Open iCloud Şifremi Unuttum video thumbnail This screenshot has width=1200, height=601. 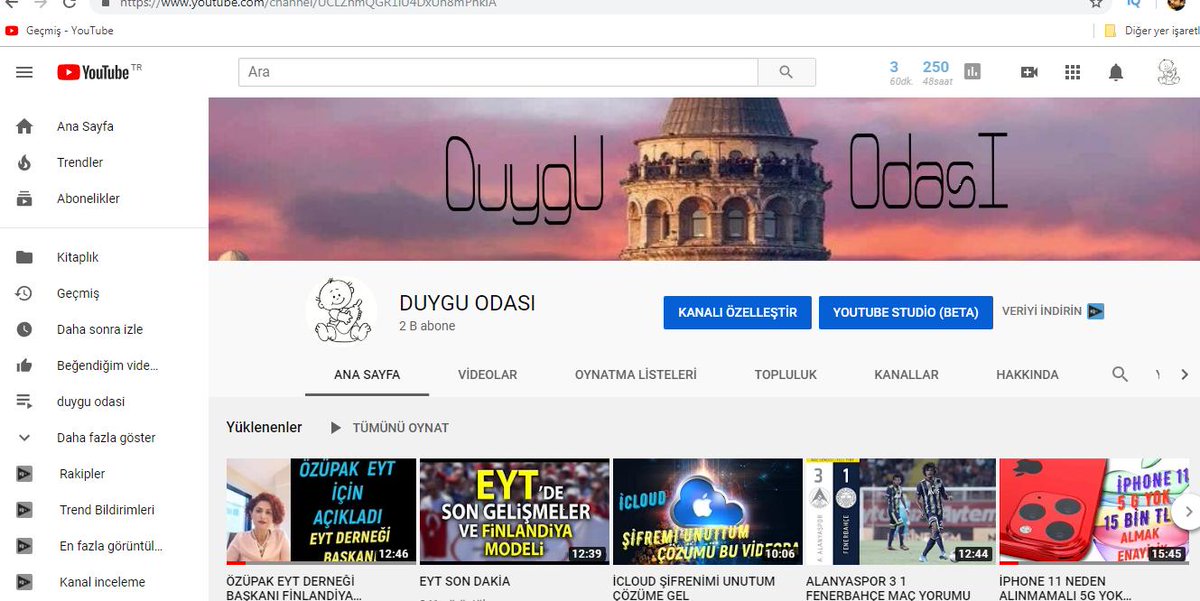coord(707,512)
